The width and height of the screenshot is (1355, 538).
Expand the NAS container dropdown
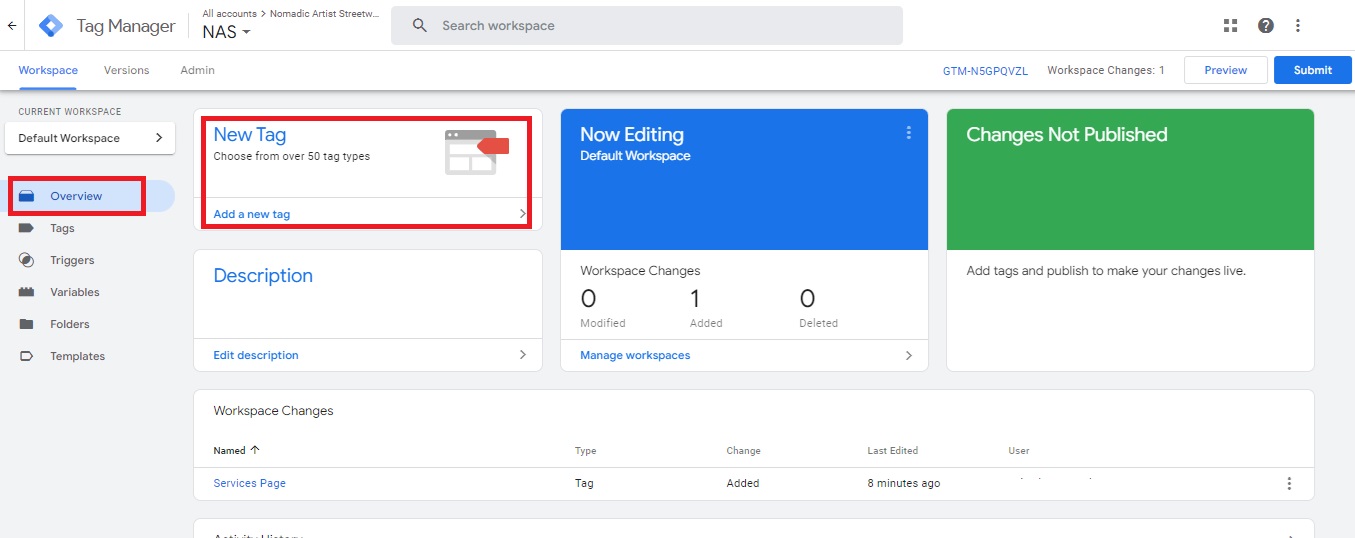pos(226,32)
